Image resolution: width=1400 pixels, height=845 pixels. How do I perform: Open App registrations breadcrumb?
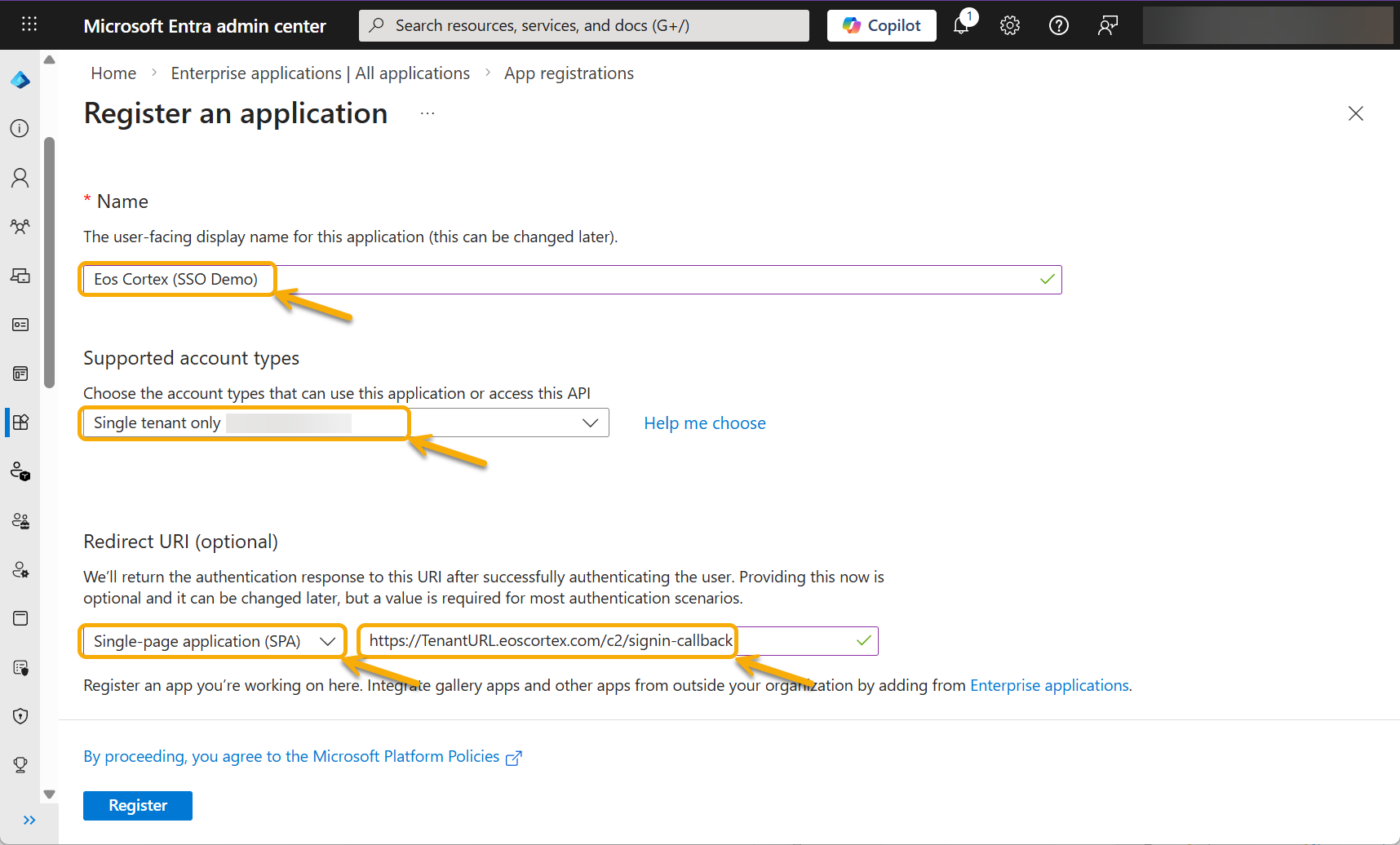pyautogui.click(x=569, y=73)
